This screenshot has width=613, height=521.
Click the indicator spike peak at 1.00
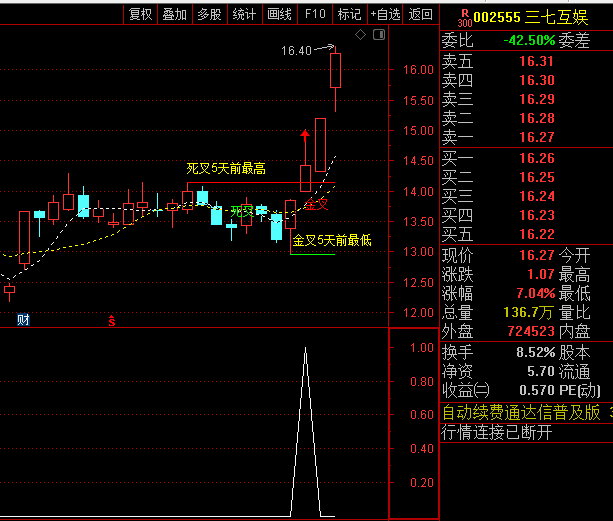305,349
